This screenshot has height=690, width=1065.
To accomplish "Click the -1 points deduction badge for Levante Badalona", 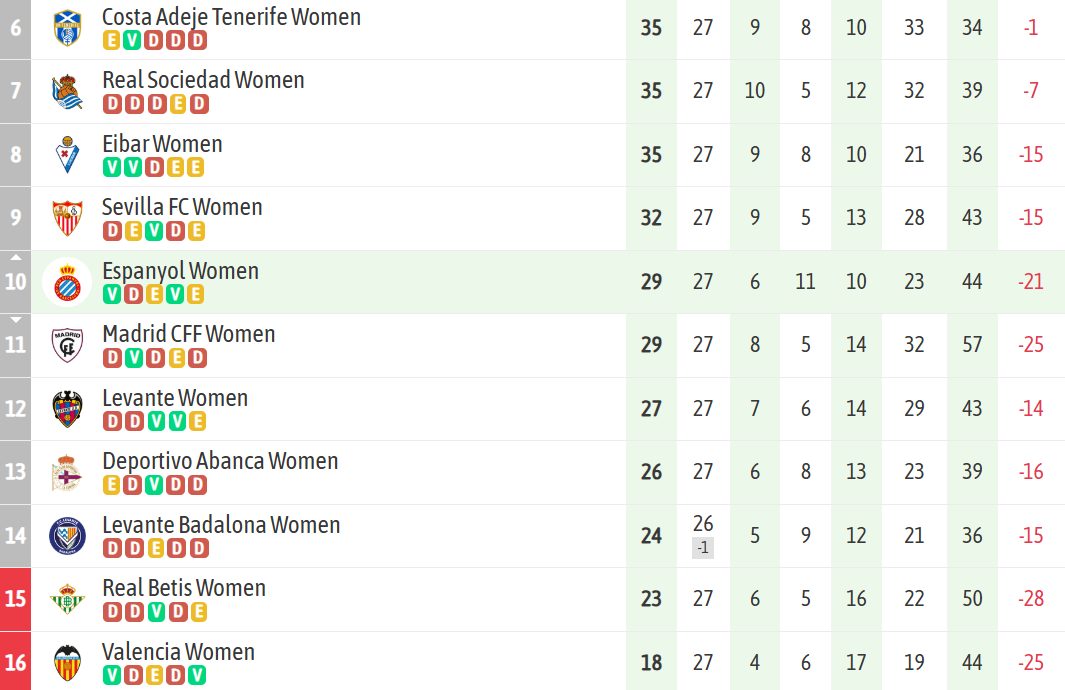I will click(x=703, y=547).
